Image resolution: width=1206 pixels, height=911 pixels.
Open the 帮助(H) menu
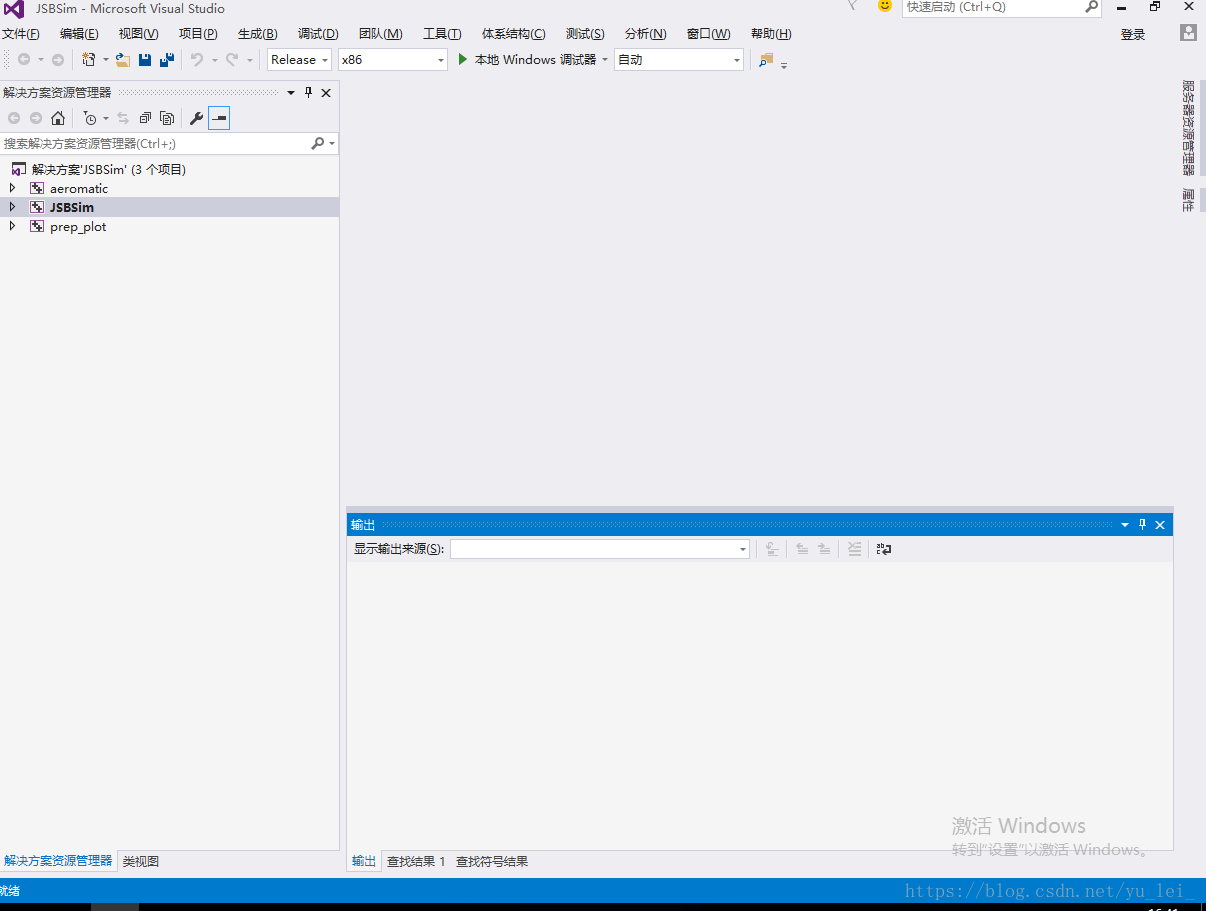click(771, 34)
